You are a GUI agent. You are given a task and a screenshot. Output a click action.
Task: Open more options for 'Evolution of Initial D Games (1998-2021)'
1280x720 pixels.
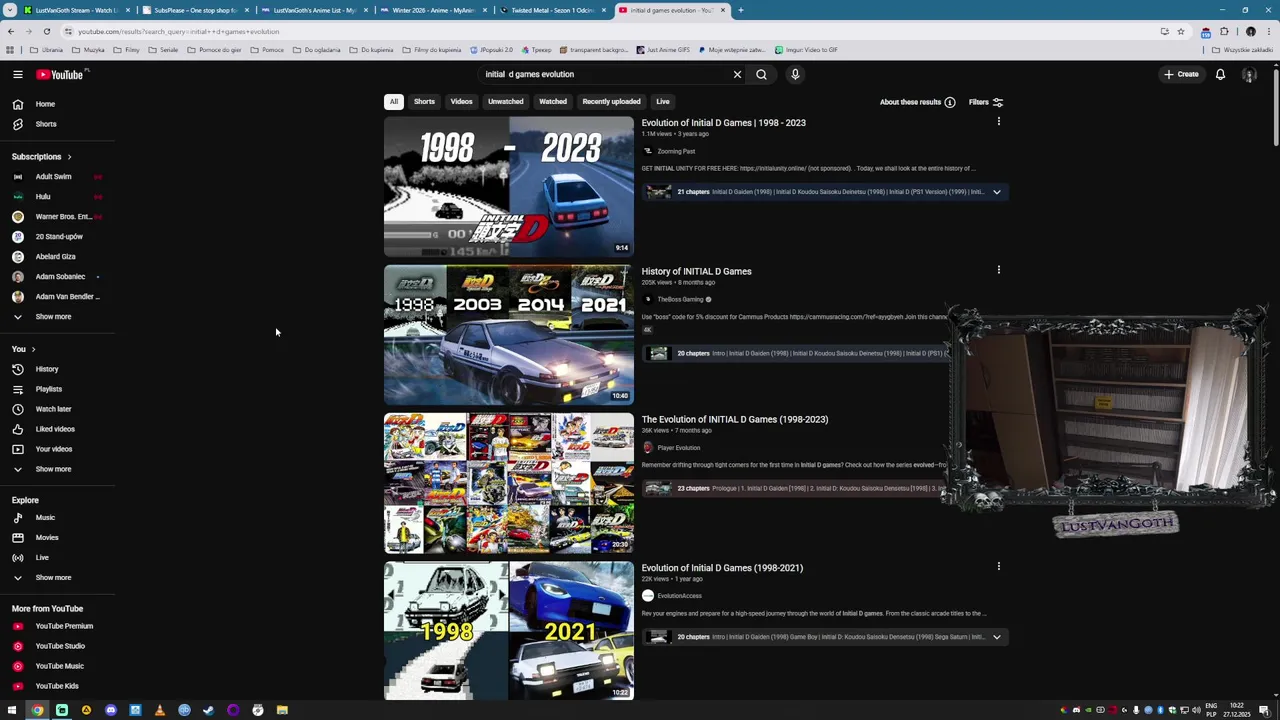tap(998, 567)
